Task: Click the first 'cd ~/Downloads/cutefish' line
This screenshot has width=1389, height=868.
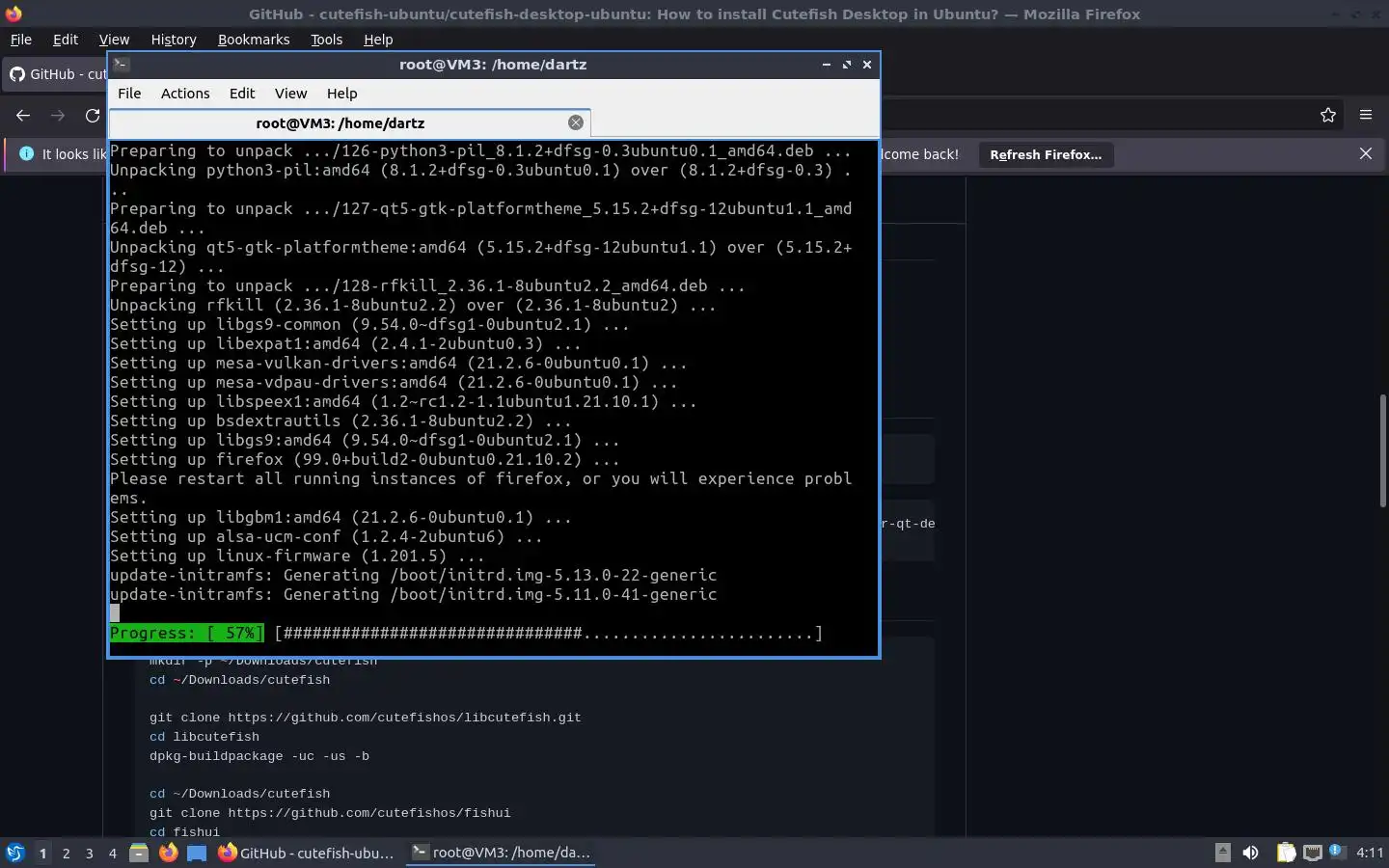Action: [239, 680]
